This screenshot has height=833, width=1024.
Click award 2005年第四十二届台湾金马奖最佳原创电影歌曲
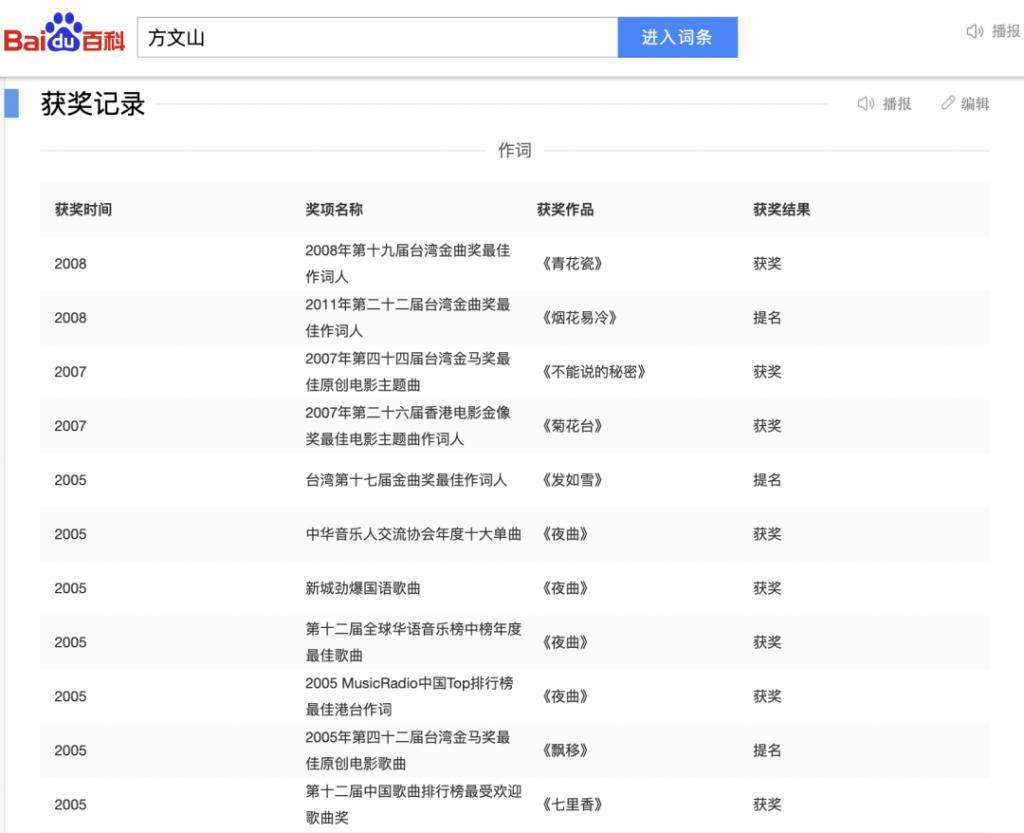click(x=408, y=751)
